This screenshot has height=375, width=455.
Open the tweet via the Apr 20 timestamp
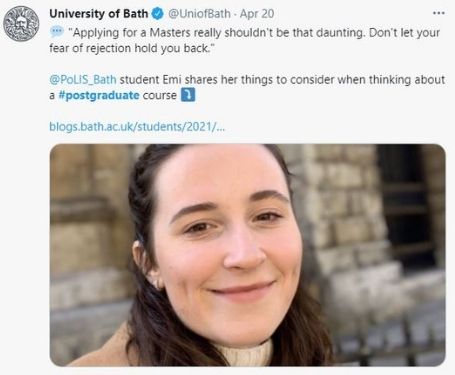[x=257, y=14]
